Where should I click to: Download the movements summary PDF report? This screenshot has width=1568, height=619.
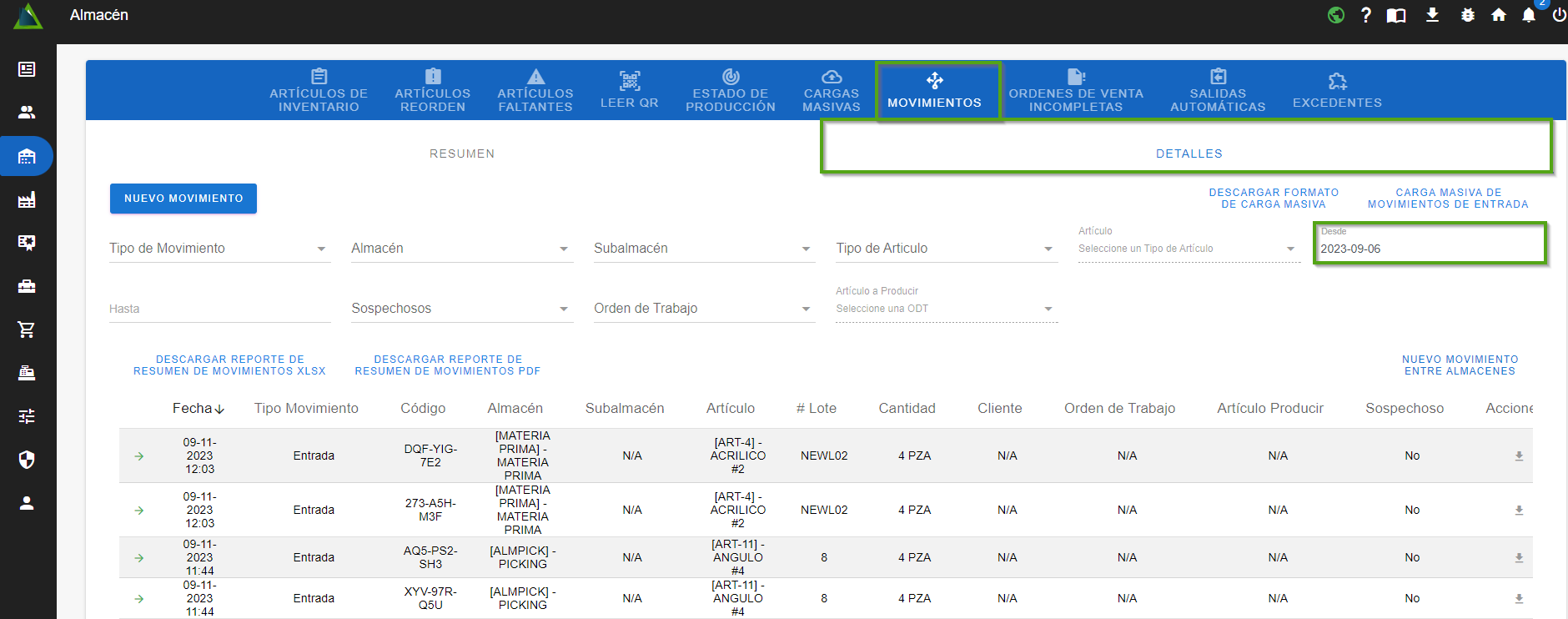click(447, 365)
